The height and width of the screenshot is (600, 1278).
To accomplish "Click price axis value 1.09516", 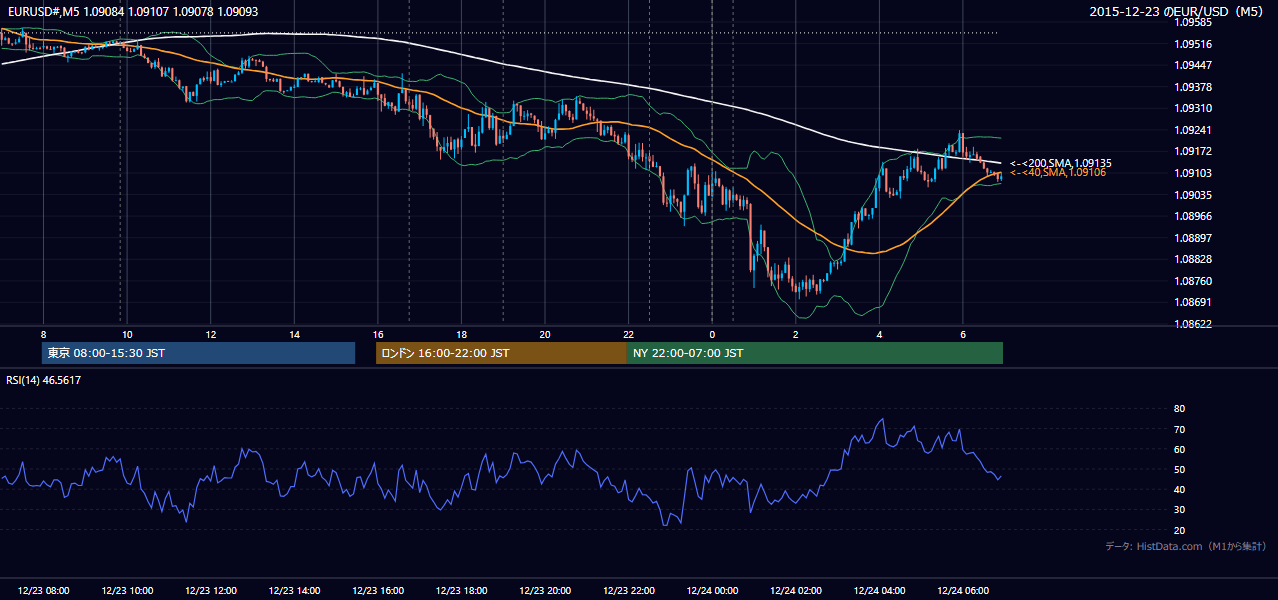I will [x=1193, y=44].
